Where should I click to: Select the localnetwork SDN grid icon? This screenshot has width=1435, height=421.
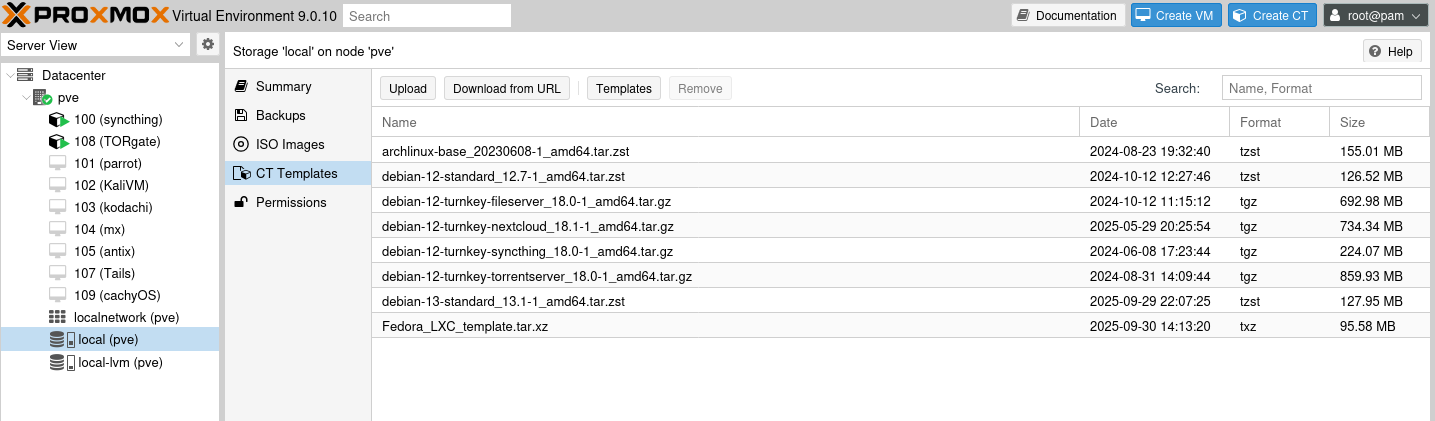[x=58, y=318]
